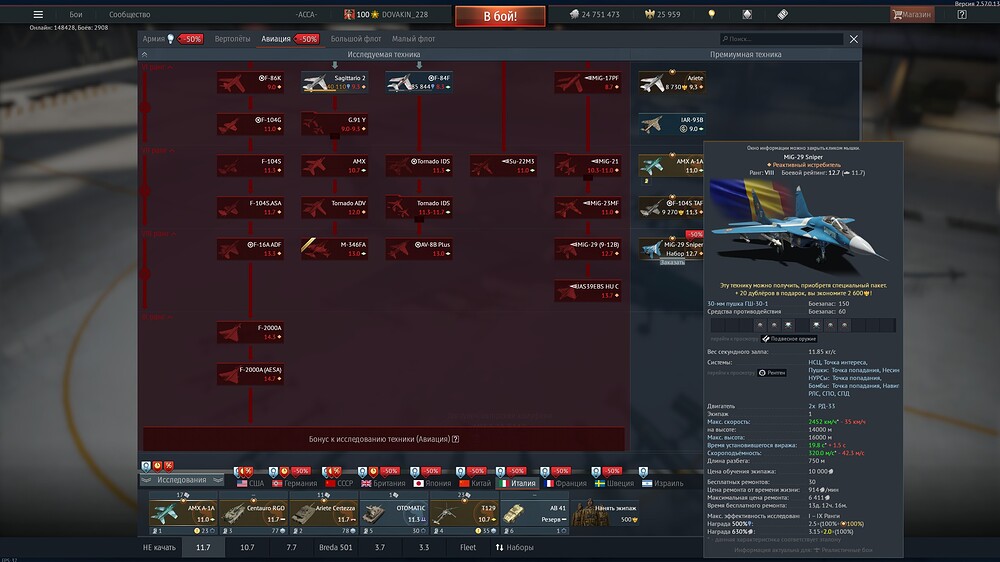Select the Sagittario 2 aircraft card
The height and width of the screenshot is (562, 1000).
[x=334, y=82]
